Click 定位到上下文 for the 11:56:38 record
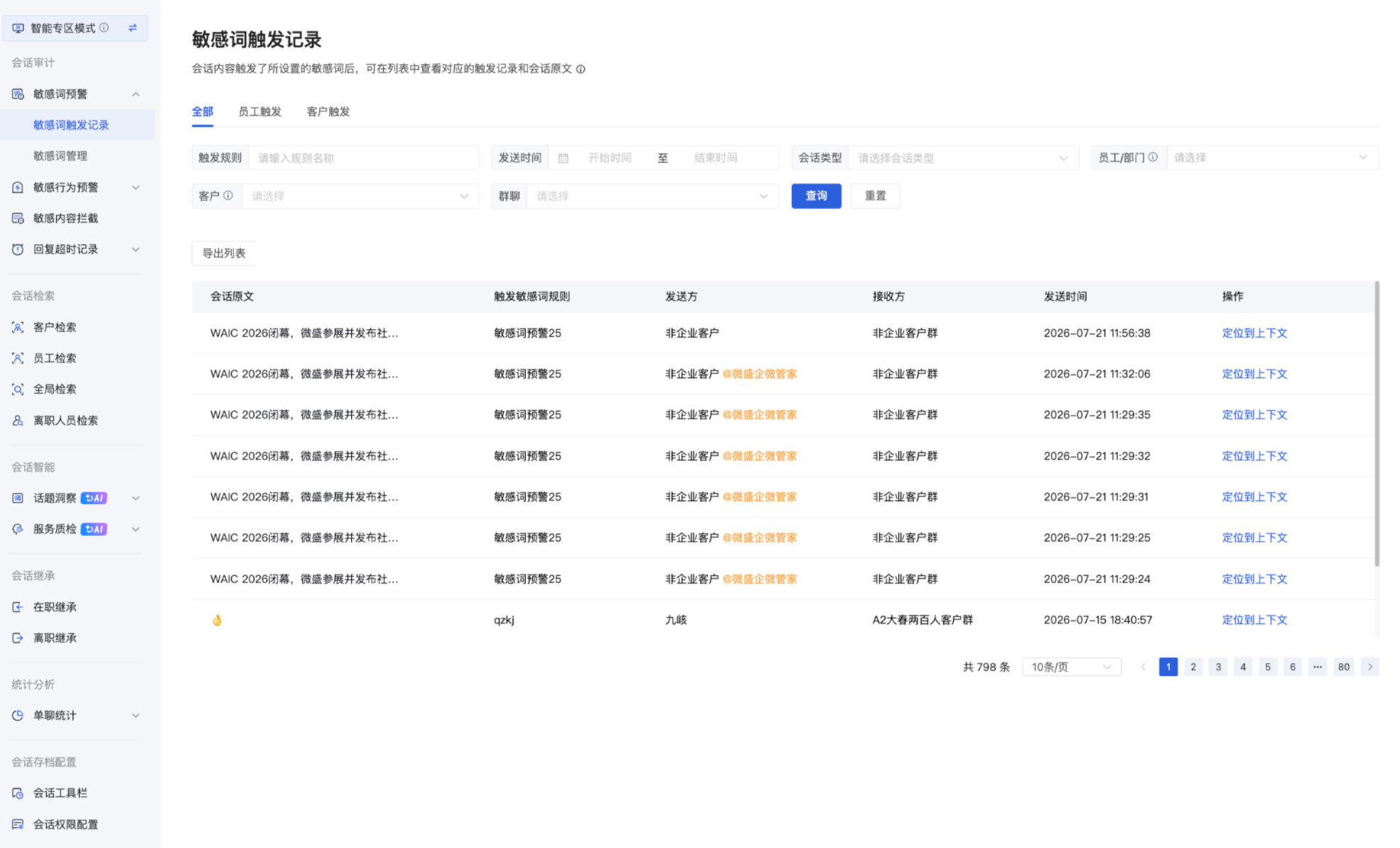The width and height of the screenshot is (1400, 848). coord(1254,333)
